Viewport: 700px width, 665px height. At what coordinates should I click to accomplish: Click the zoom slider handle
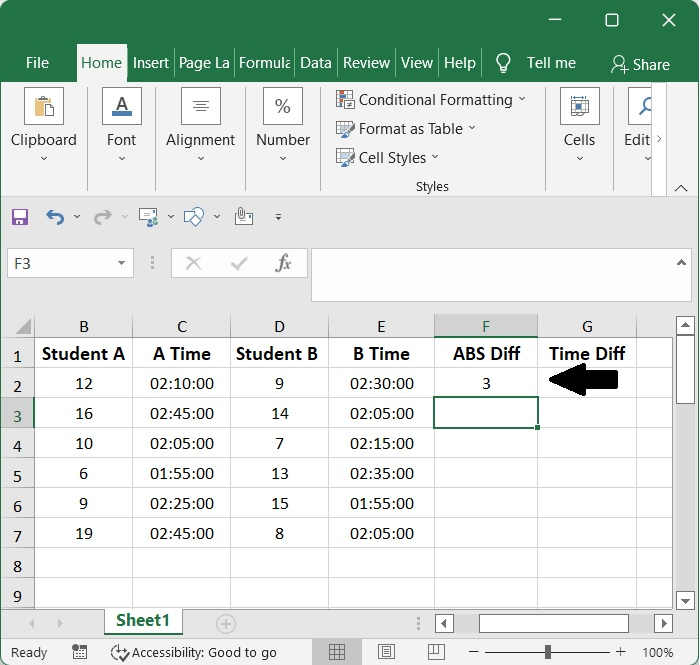[547, 652]
